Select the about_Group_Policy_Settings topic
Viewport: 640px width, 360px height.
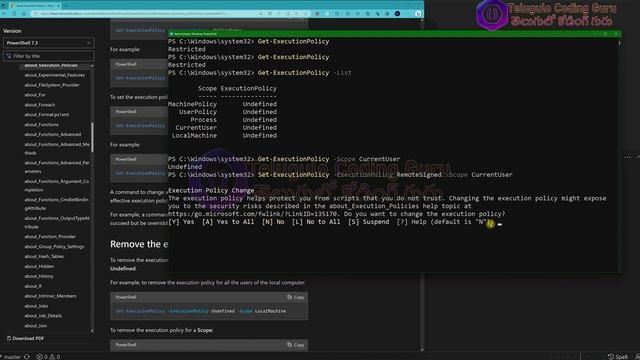click(54, 247)
